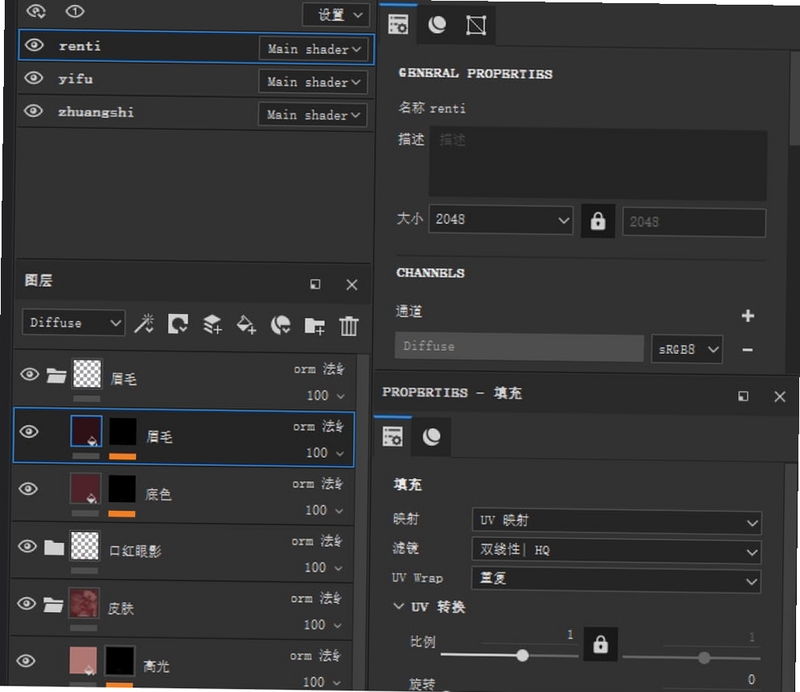
Task: Click the add mask icon in layers toolbar
Action: (178, 324)
